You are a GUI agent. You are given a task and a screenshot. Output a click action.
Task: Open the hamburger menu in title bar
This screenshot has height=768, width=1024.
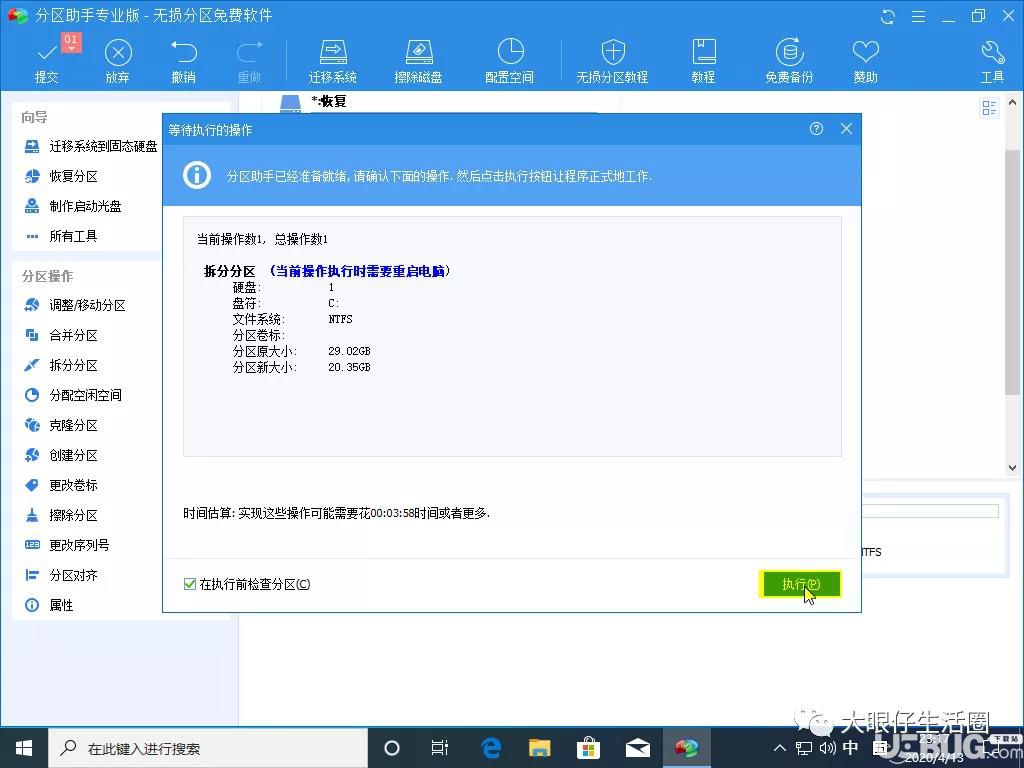tap(918, 17)
